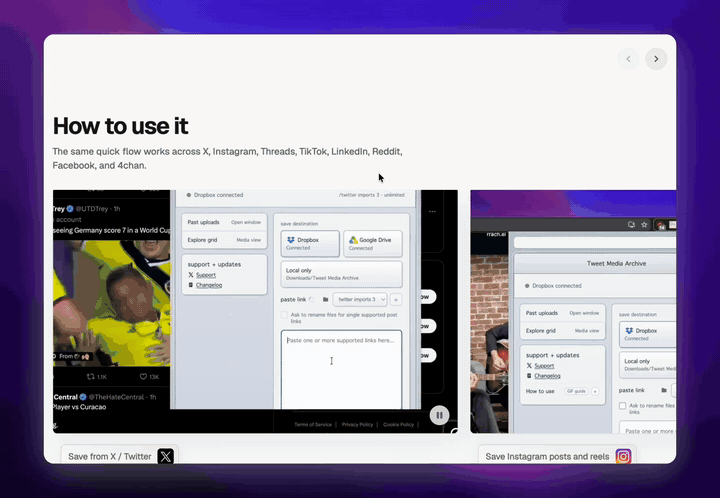
Task: Select the Save Instagram posts and reels label
Action: coord(547,456)
